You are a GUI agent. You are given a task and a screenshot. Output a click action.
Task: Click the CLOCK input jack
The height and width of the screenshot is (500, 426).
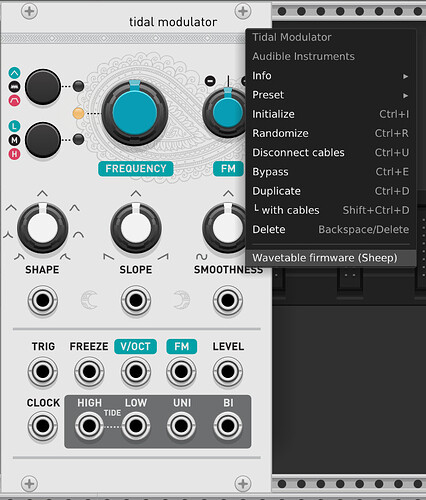43,426
